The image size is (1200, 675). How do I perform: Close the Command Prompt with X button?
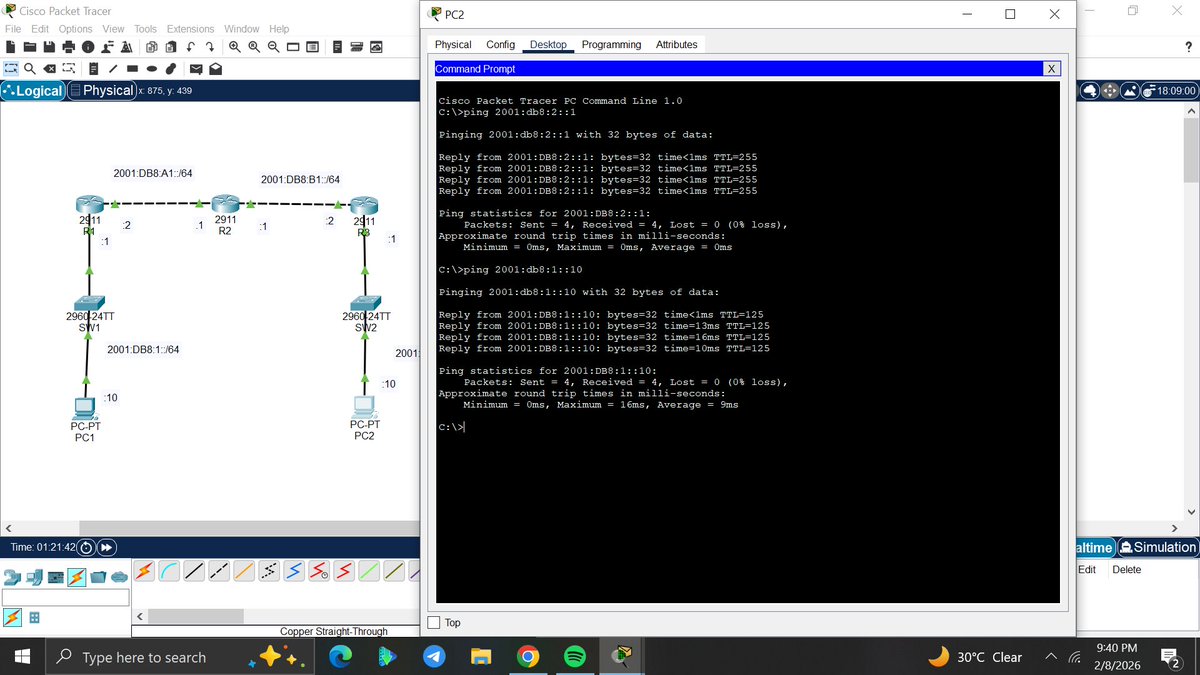1051,69
